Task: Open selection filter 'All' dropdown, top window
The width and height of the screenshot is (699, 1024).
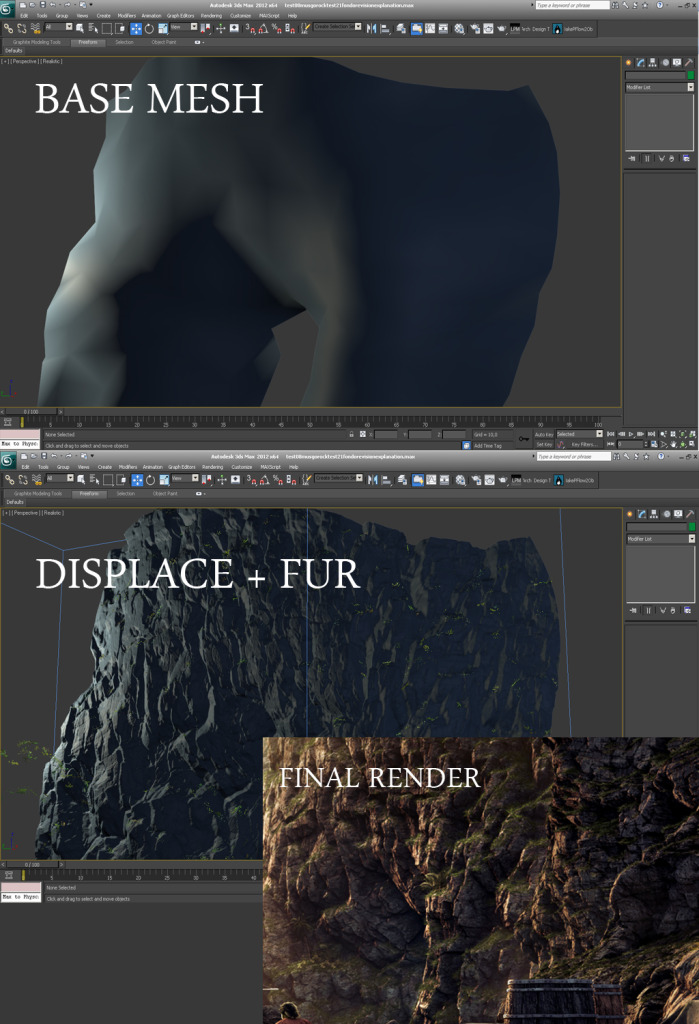Action: 59,27
